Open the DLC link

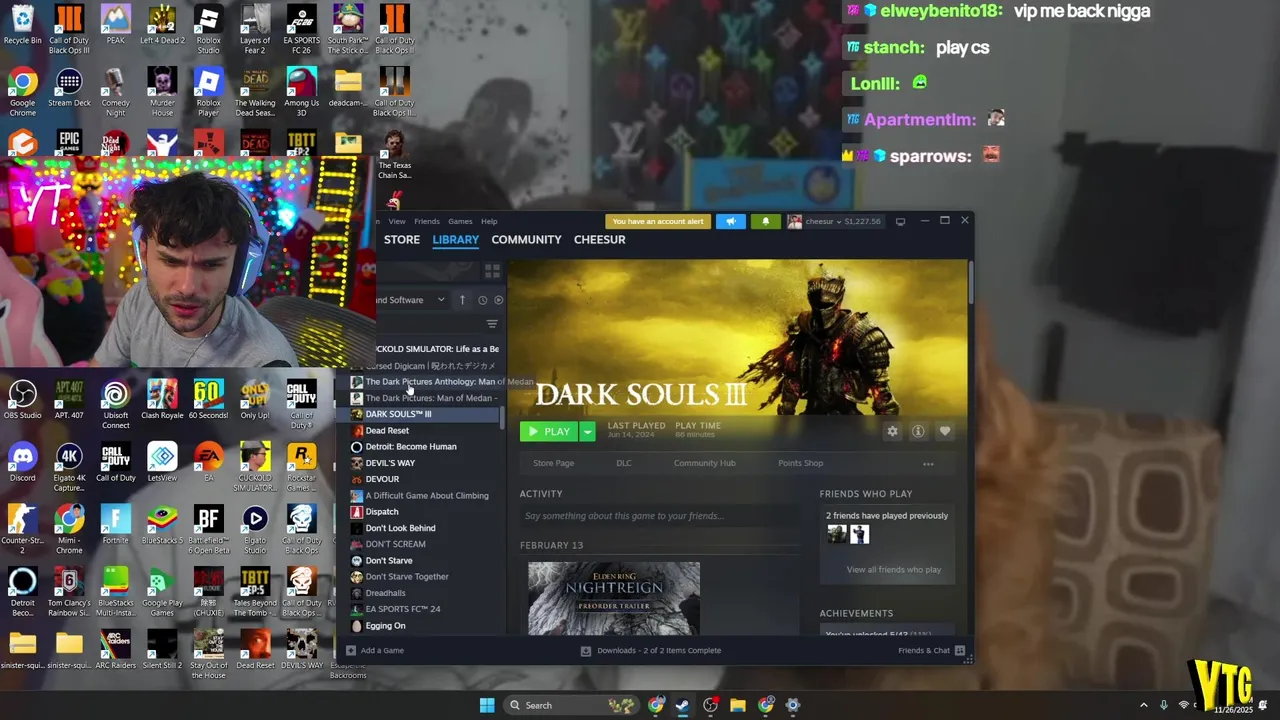click(x=623, y=463)
